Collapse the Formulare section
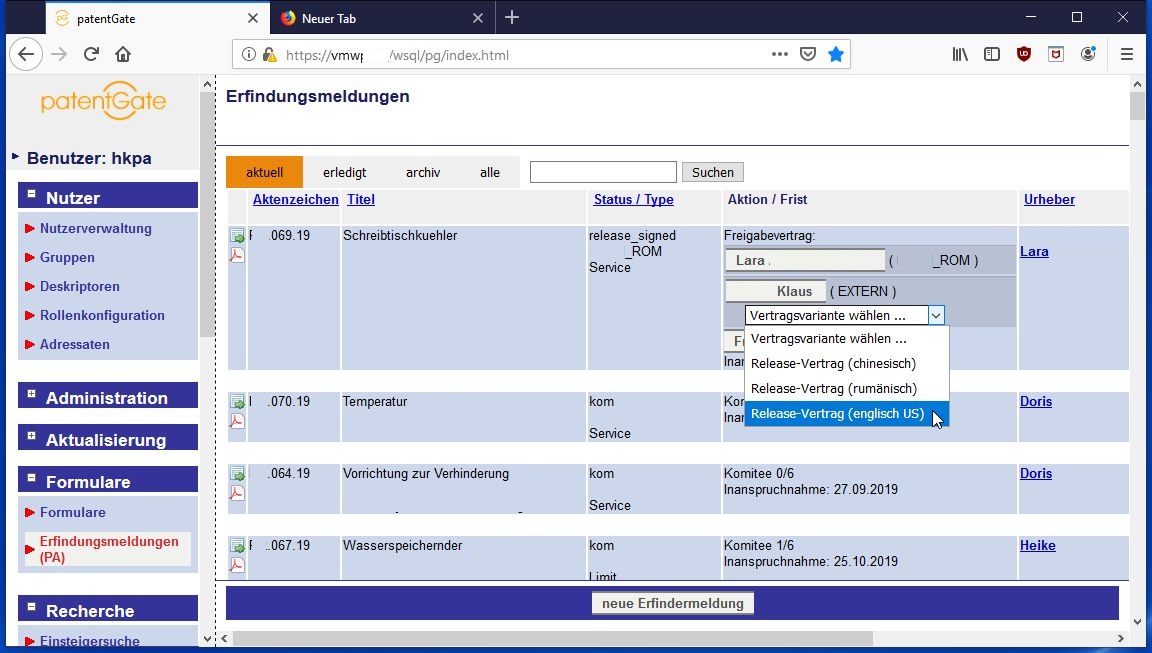This screenshot has height=653, width=1152. point(32,478)
